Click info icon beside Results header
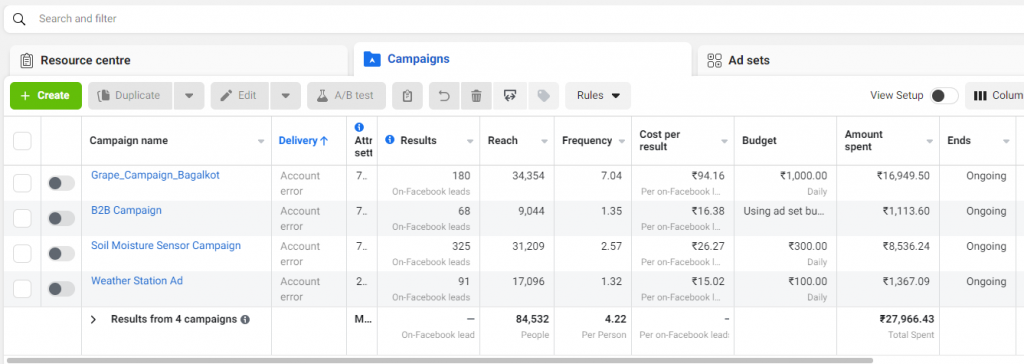The height and width of the screenshot is (364, 1024). pyautogui.click(x=390, y=140)
